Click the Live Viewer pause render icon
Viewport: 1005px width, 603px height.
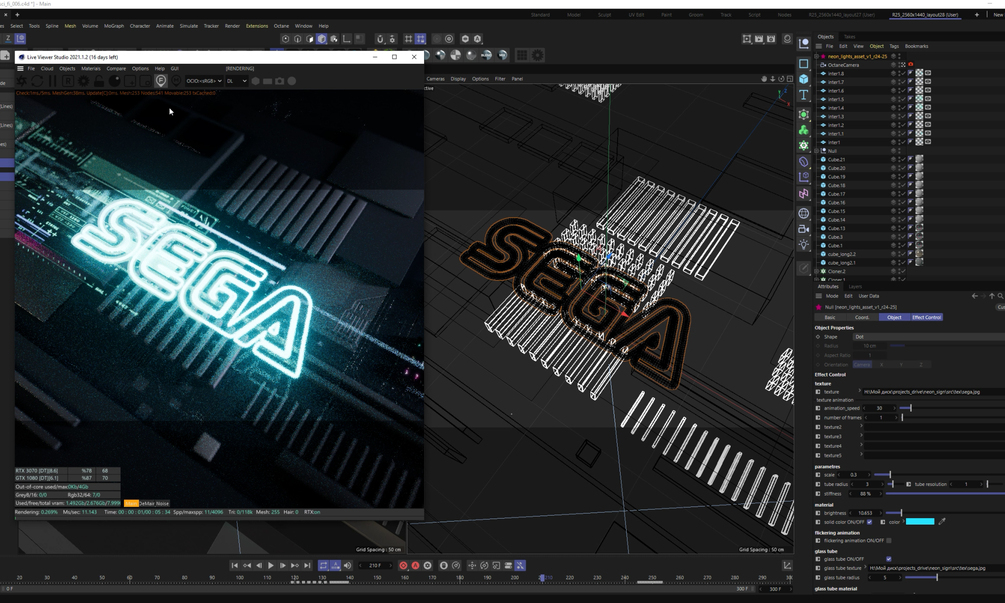pos(53,81)
